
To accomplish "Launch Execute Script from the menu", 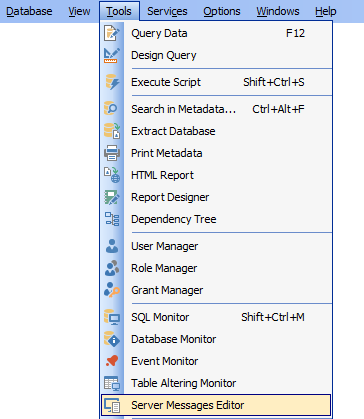I will tap(216, 82).
